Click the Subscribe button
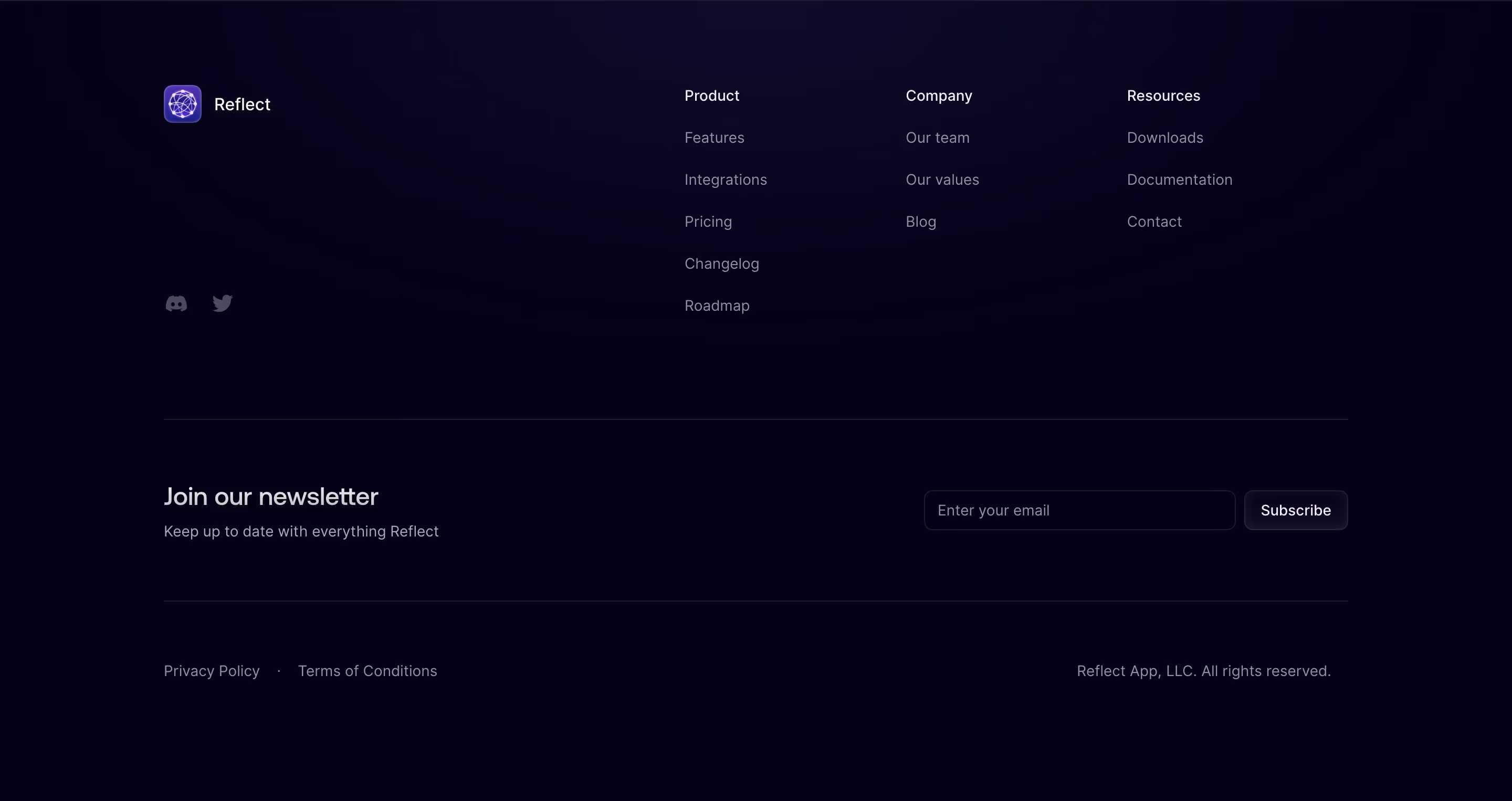Image resolution: width=1512 pixels, height=801 pixels. click(1295, 510)
